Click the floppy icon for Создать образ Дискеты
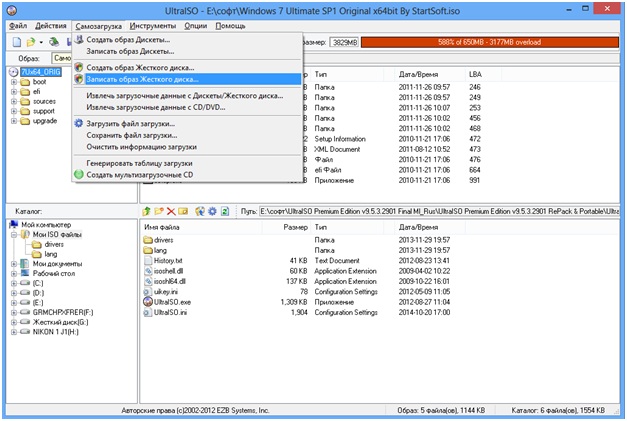Image resolution: width=627 pixels, height=421 pixels. pyautogui.click(x=79, y=40)
